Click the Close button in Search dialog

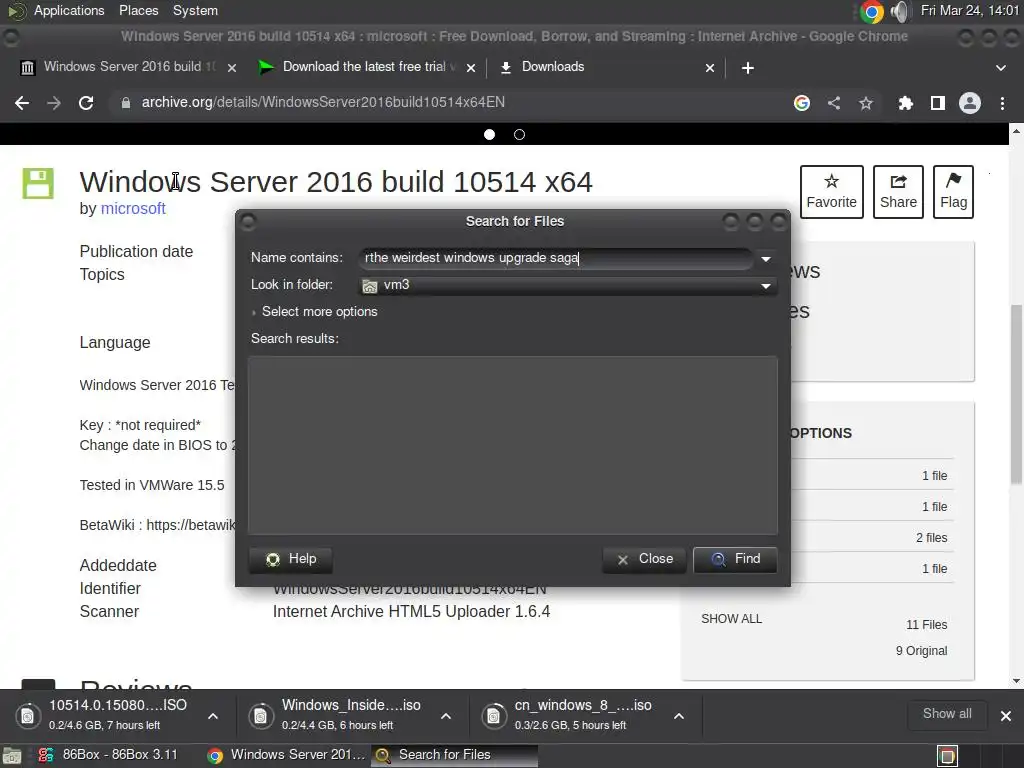644,559
